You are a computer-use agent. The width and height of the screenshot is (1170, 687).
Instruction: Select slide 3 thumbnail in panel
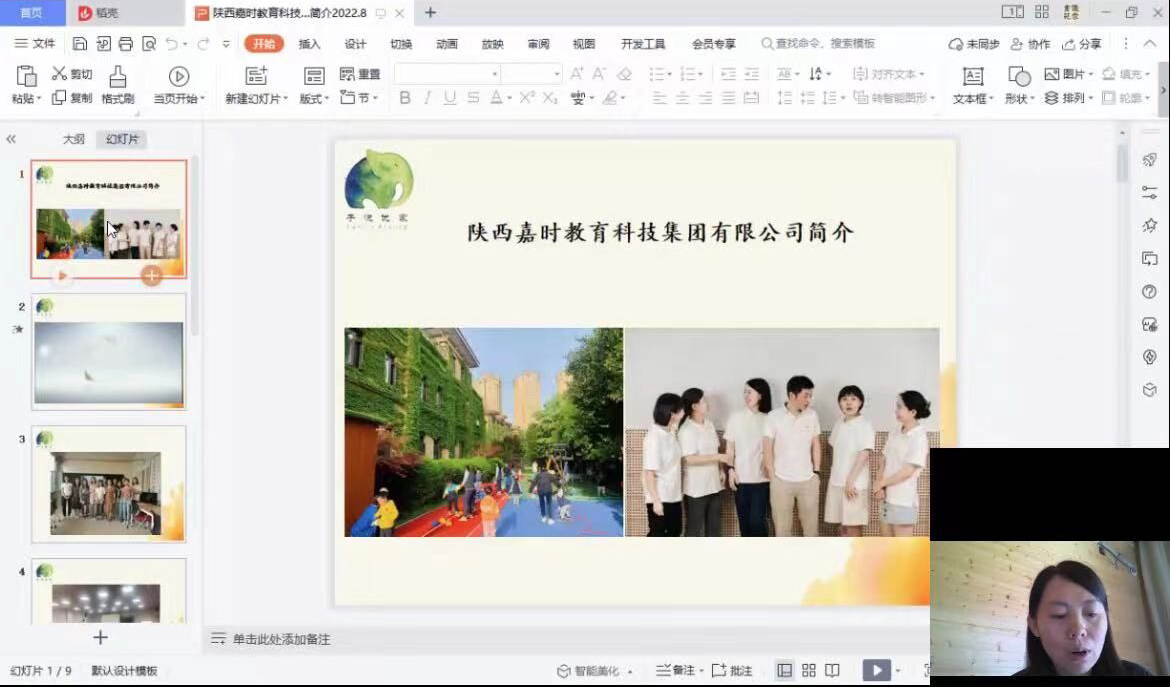(x=109, y=484)
